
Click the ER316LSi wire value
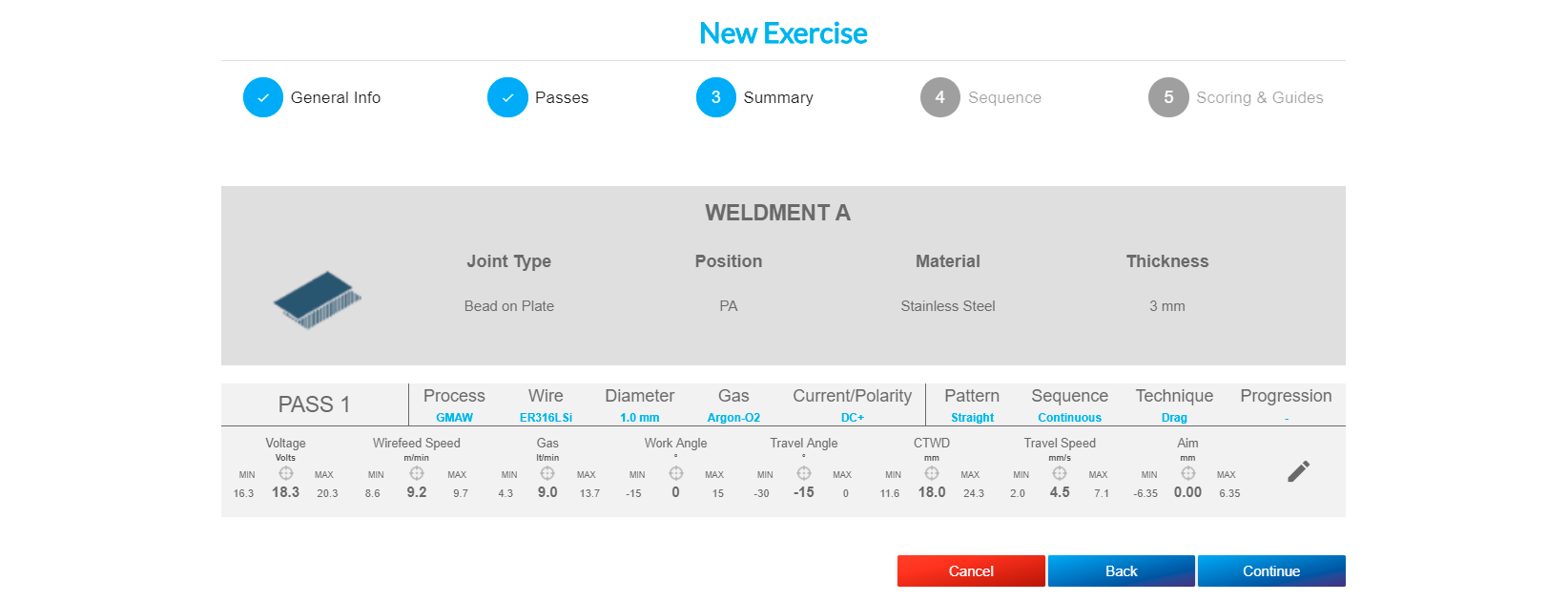[546, 418]
